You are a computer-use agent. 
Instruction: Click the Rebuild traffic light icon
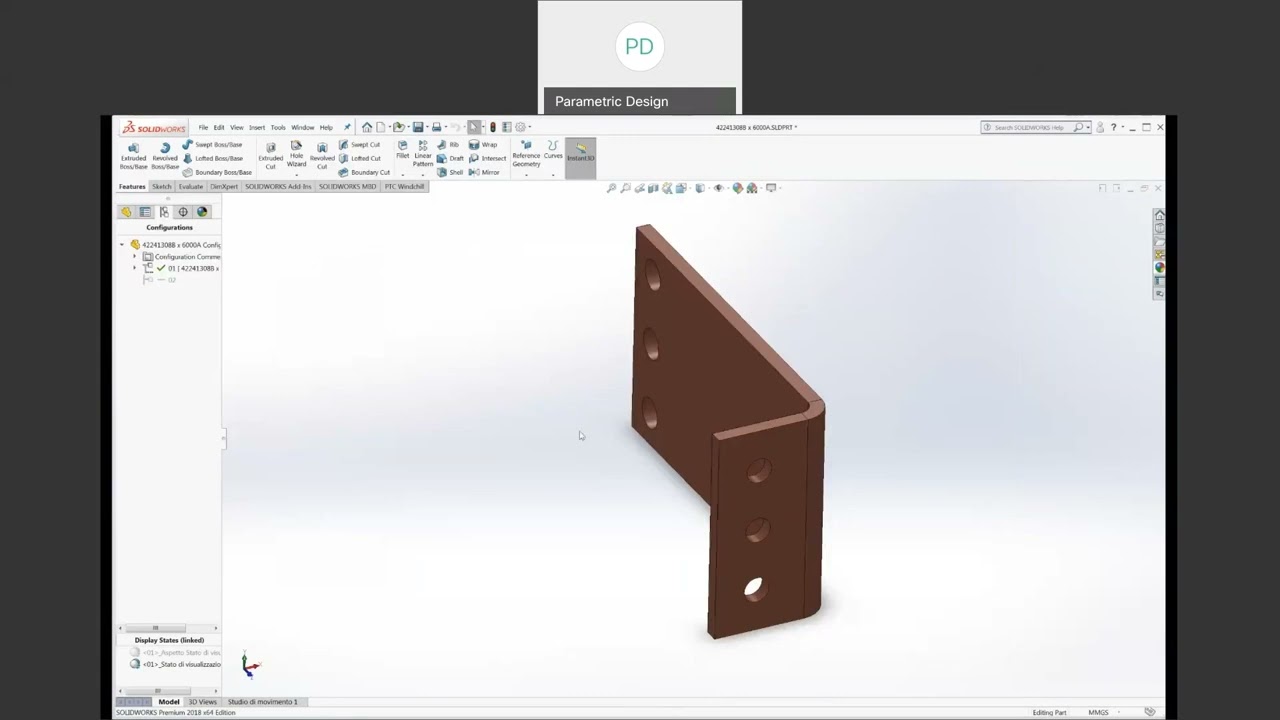point(492,127)
